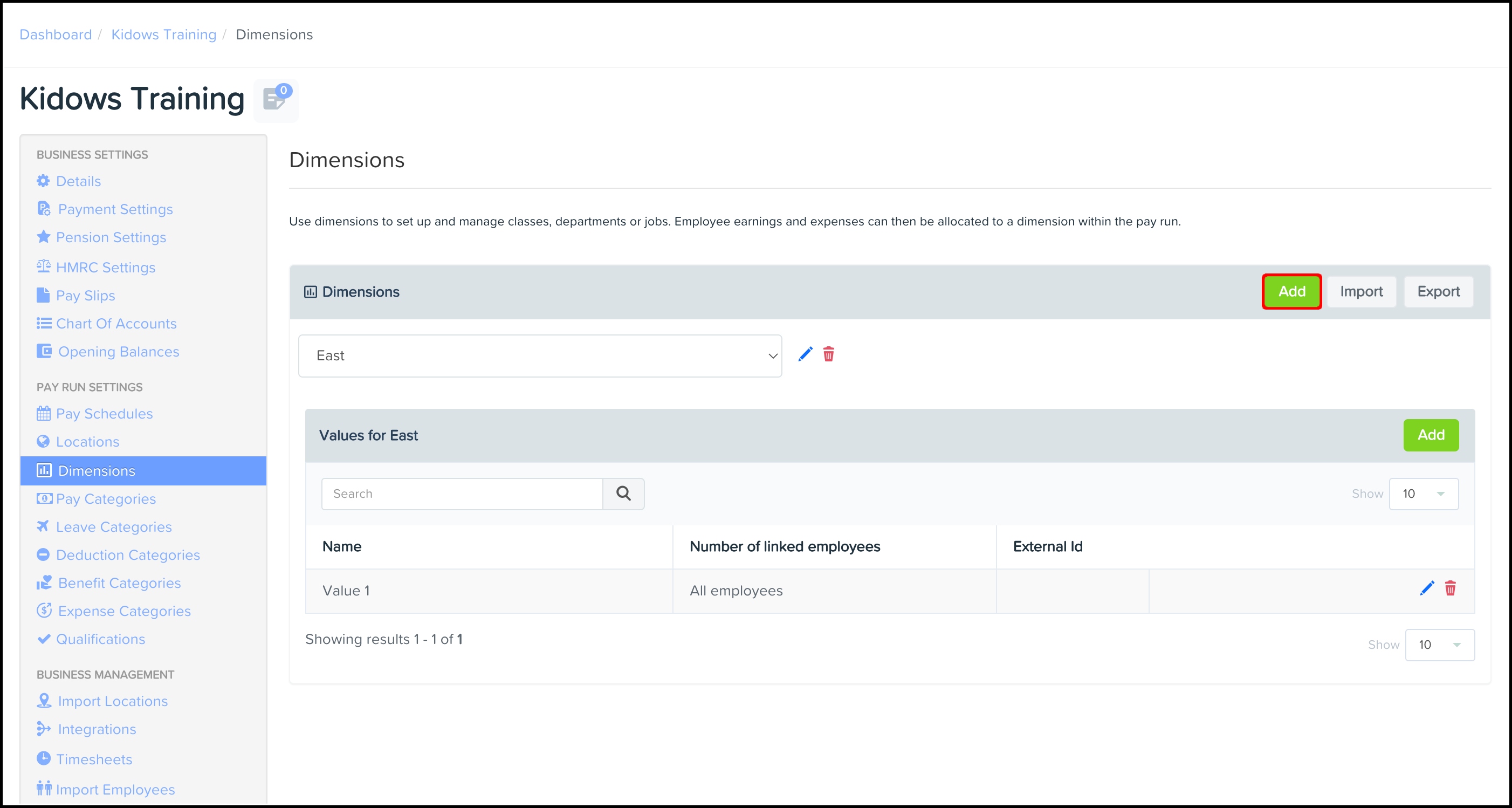Image resolution: width=1512 pixels, height=808 pixels.
Task: Click the Import dimensions button
Action: [1360, 292]
